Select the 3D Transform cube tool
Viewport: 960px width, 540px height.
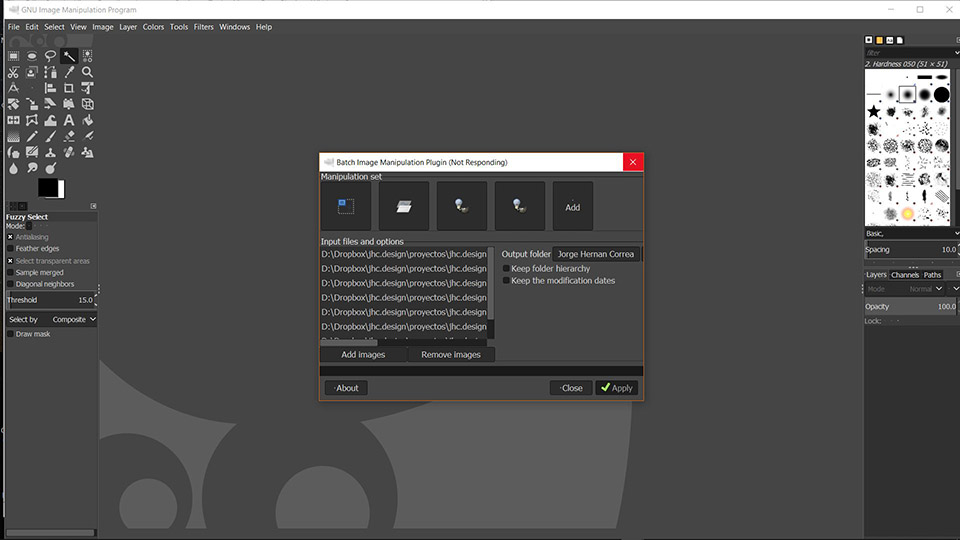88,104
